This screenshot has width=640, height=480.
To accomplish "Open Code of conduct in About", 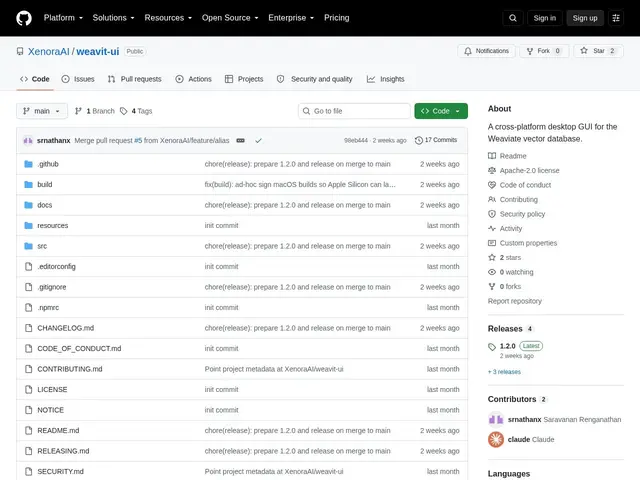I will coord(520,185).
